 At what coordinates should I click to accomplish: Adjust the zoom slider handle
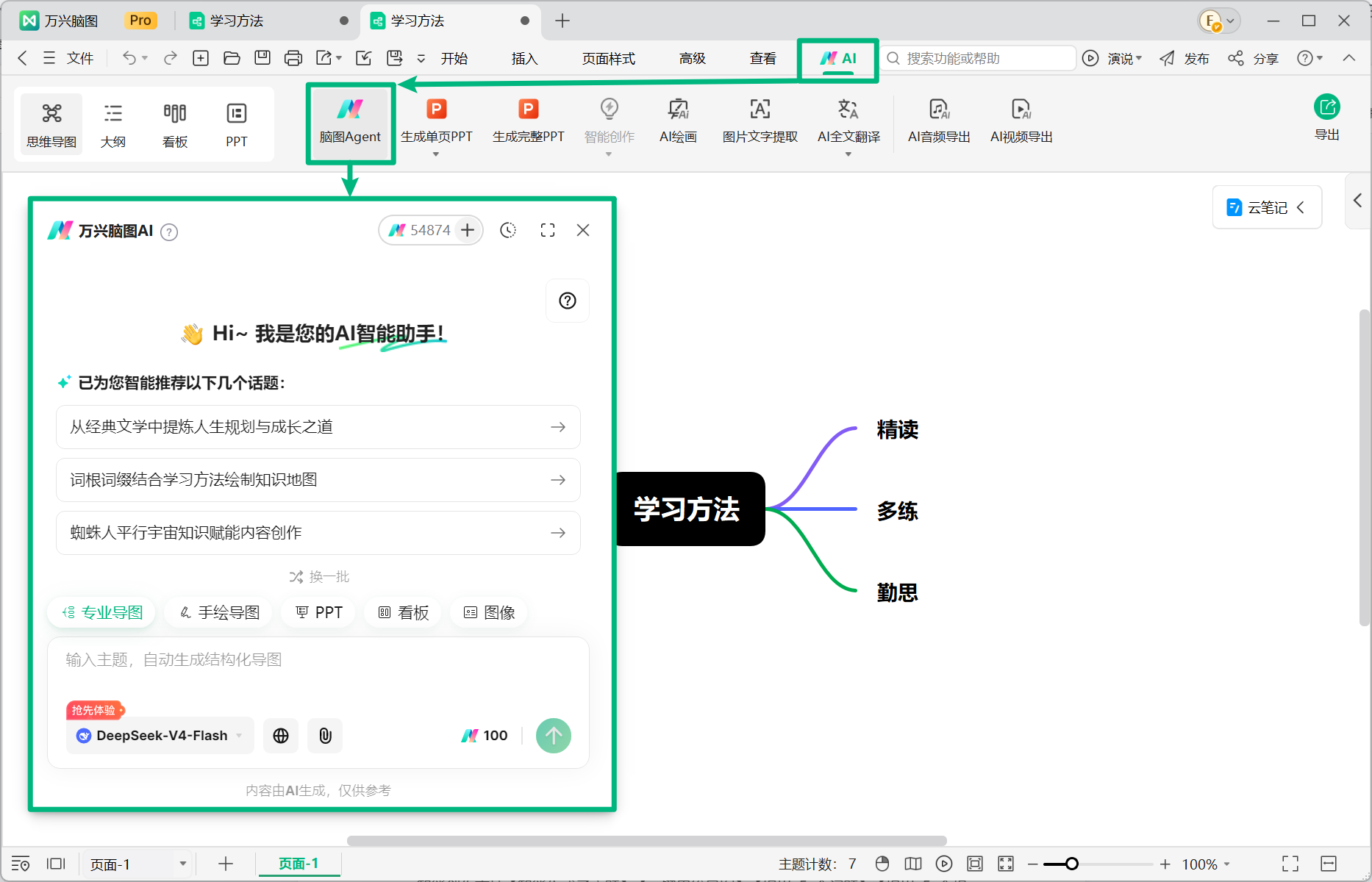pos(1072,864)
